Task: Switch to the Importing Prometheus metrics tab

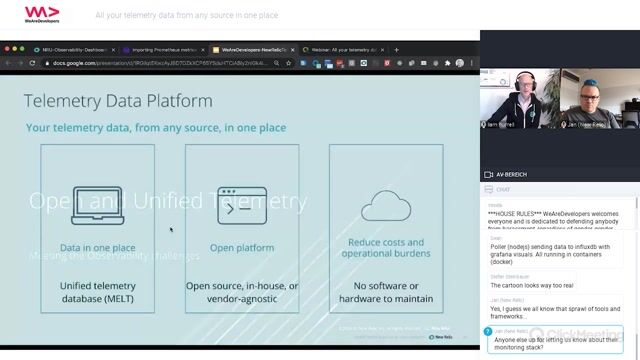Action: [x=163, y=50]
